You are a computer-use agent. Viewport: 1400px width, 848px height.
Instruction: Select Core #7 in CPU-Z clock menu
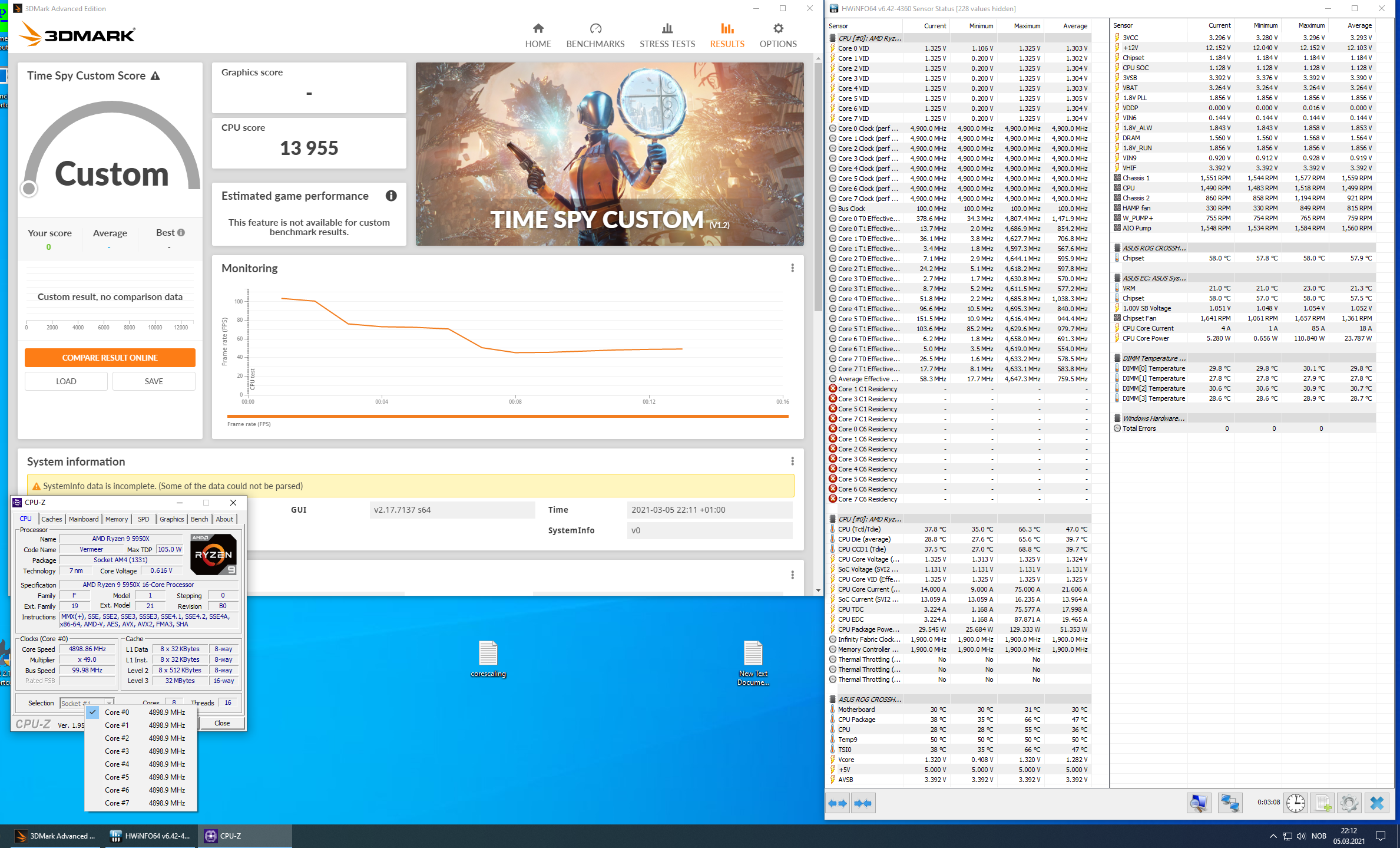[141, 803]
